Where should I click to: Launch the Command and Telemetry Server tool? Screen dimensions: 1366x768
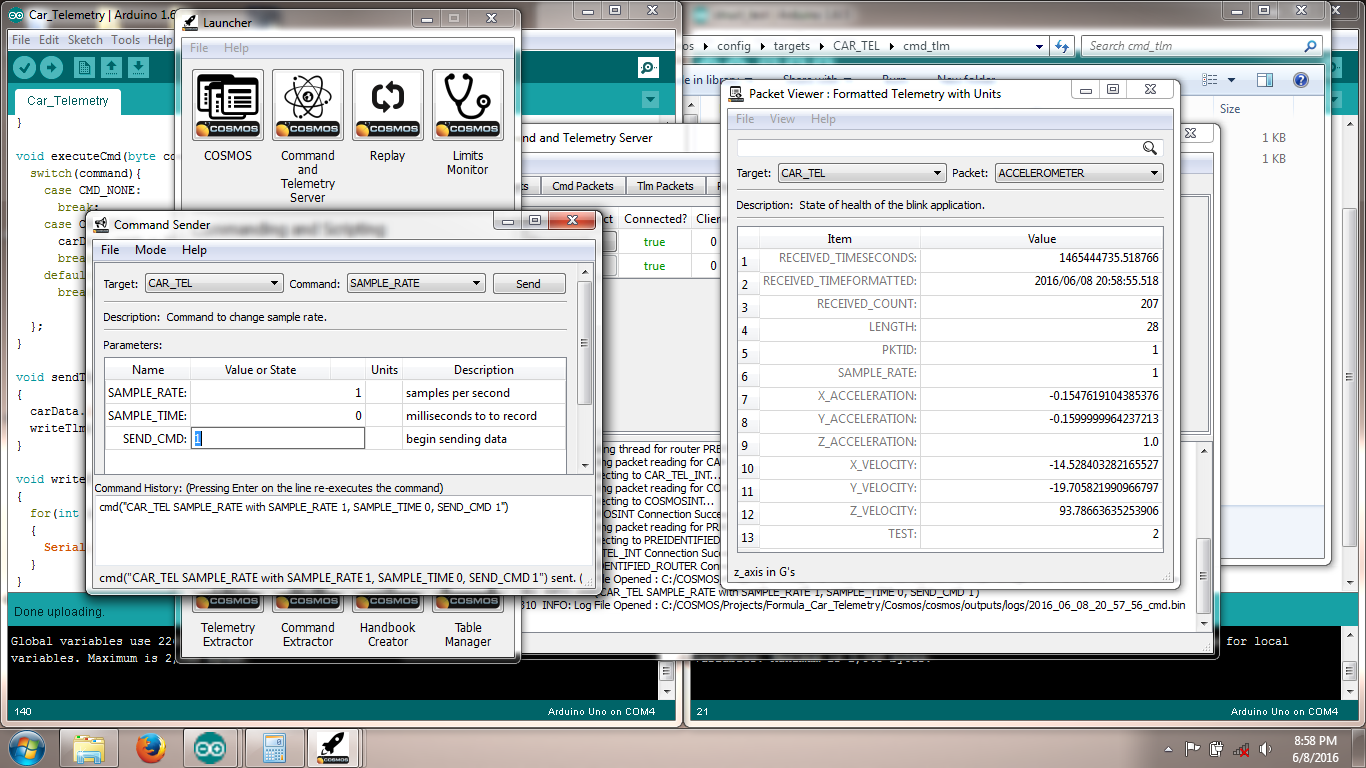click(x=307, y=104)
